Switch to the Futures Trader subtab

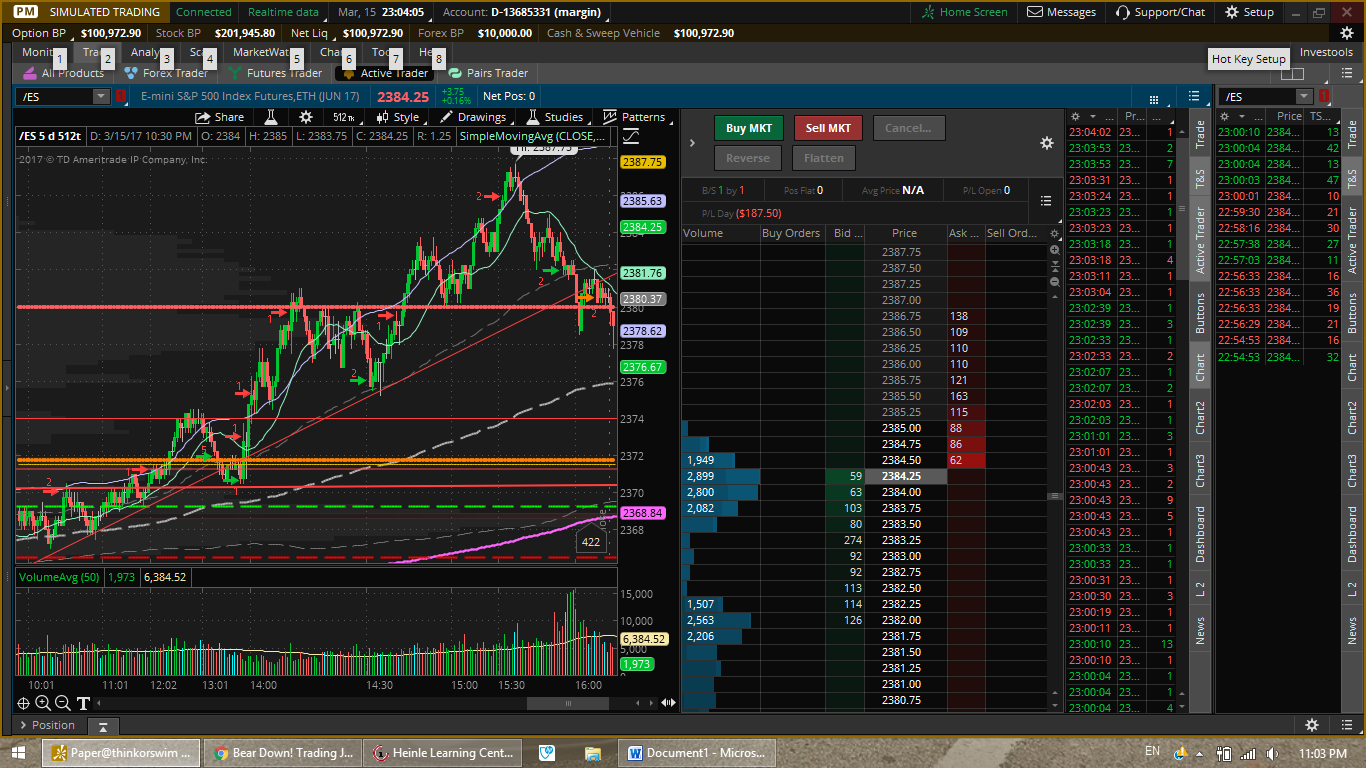[x=275, y=73]
